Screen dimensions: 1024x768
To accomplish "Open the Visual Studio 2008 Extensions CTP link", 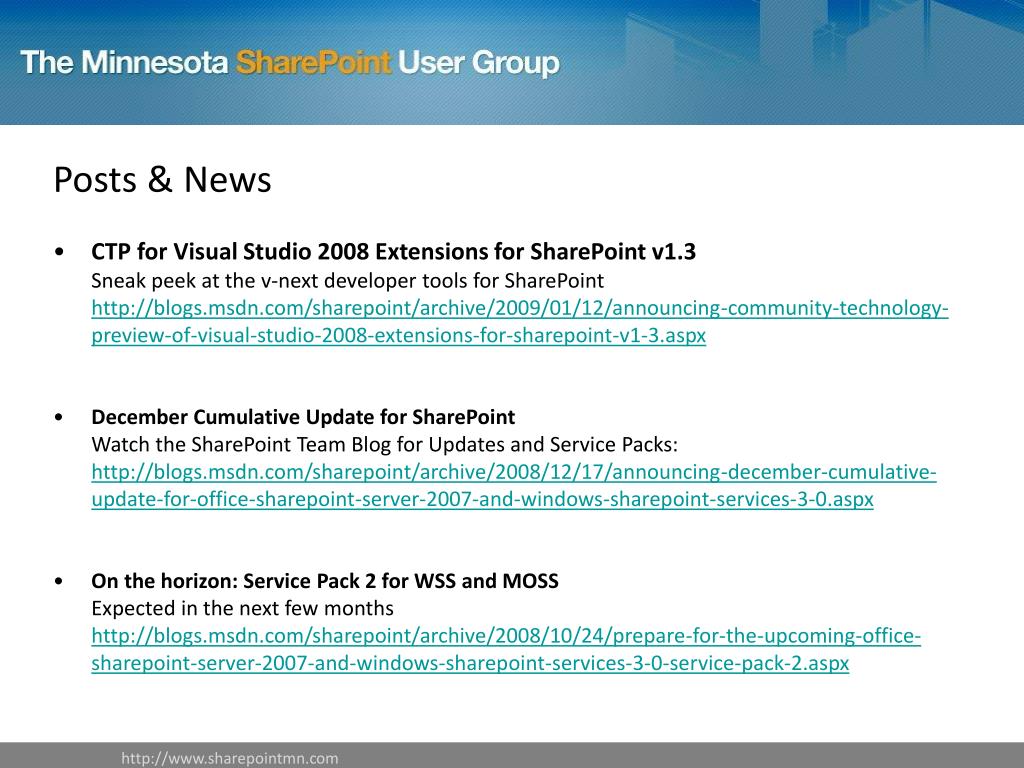I will point(519,321).
